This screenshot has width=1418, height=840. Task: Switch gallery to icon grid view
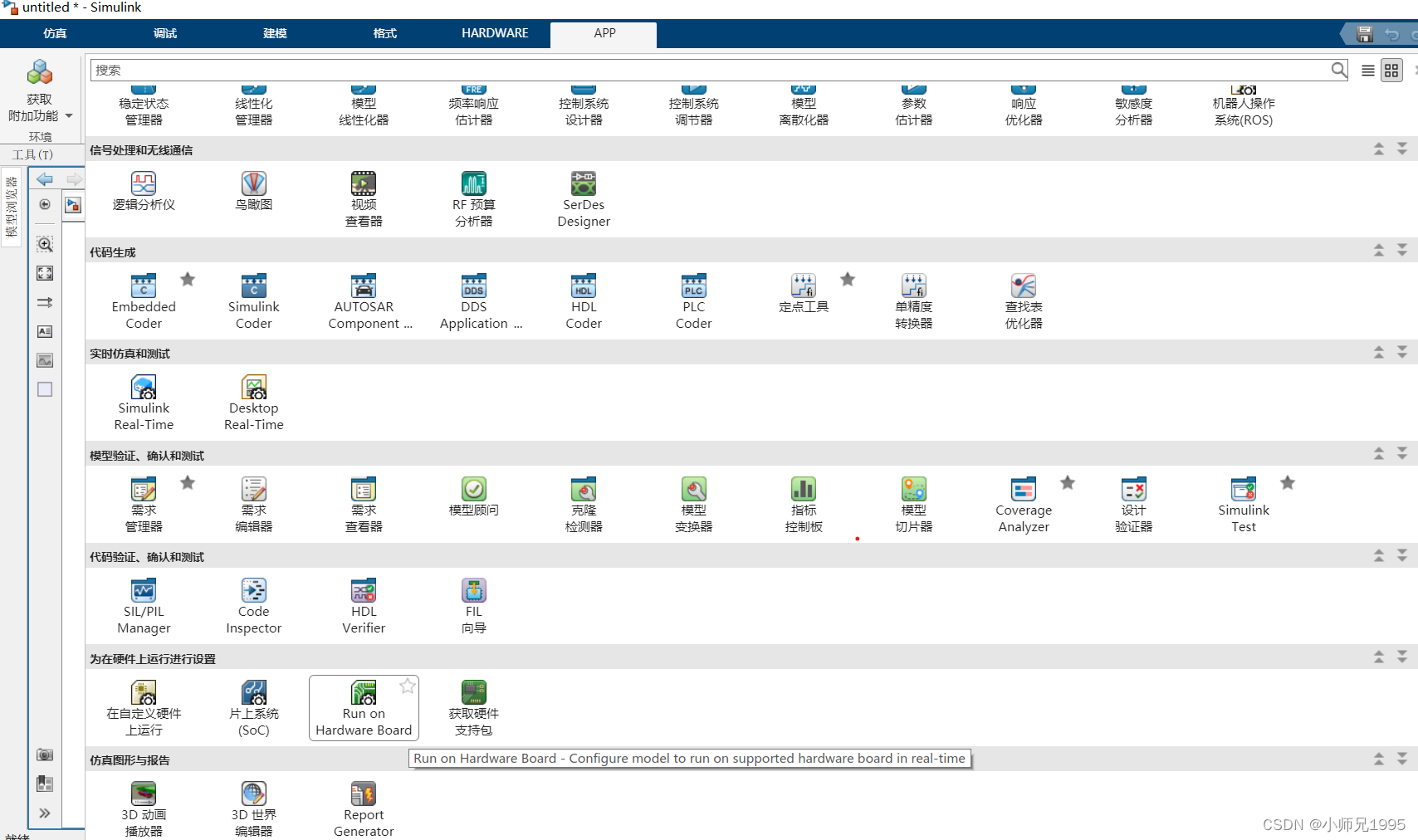tap(1391, 71)
